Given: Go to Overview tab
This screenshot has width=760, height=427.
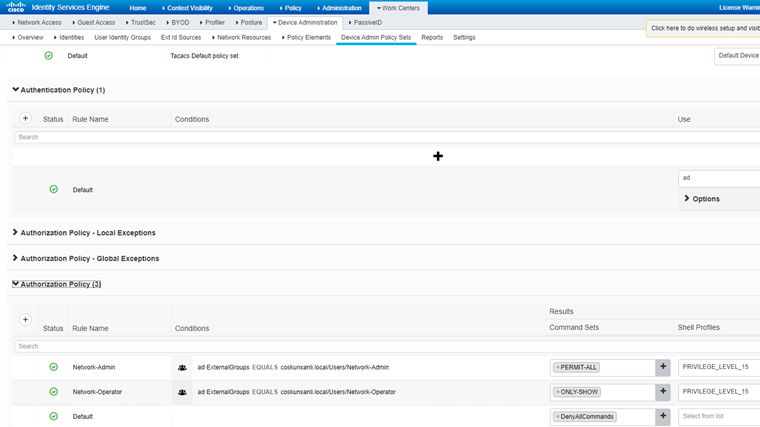Looking at the screenshot, I should point(28,37).
